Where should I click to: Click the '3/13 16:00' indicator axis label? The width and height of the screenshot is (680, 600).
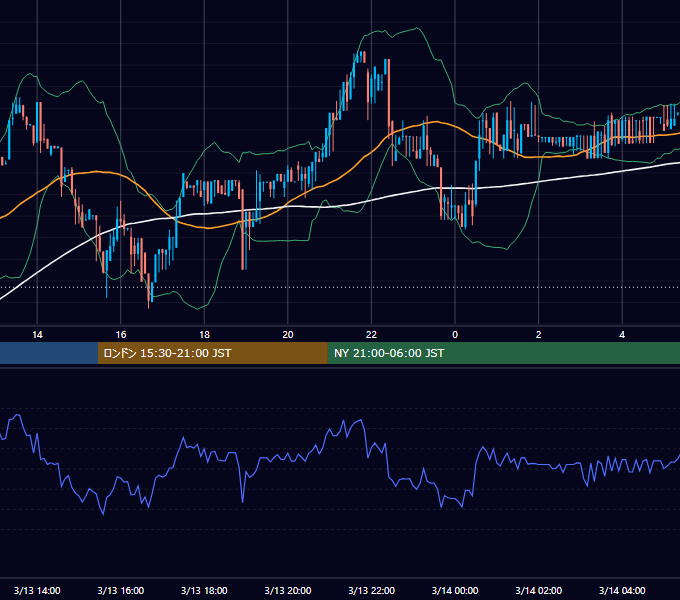[x=121, y=590]
